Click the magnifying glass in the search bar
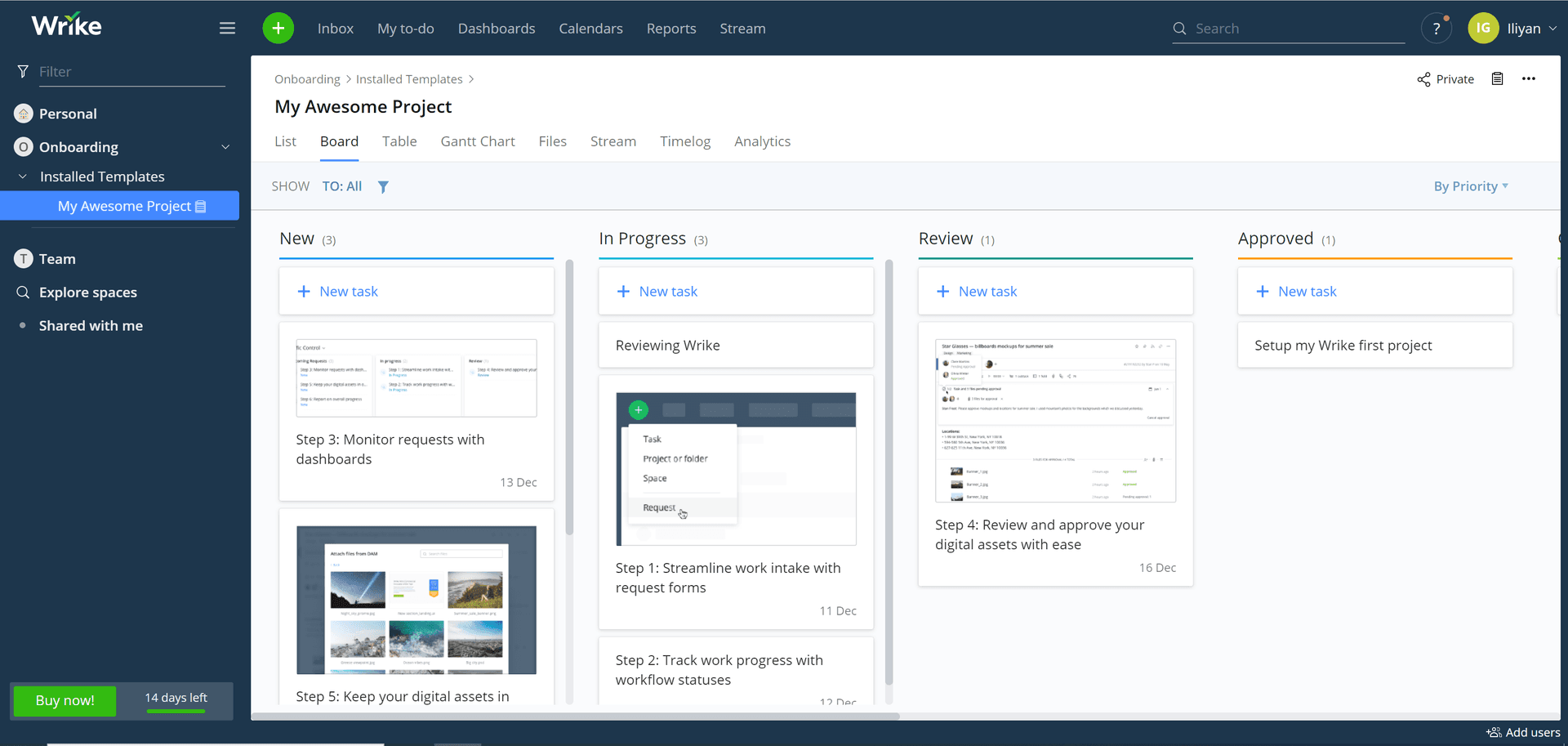Image resolution: width=1568 pixels, height=746 pixels. point(1178,28)
